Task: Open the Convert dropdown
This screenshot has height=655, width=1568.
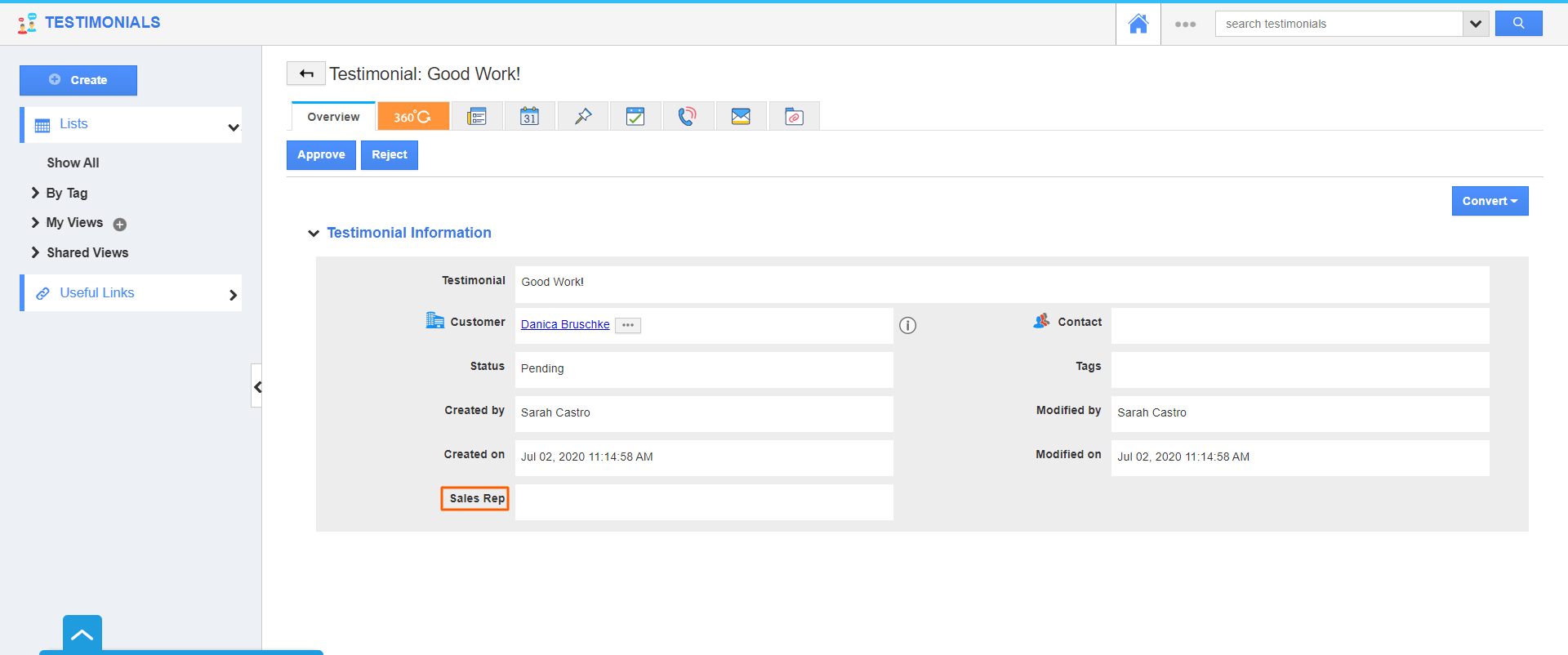Action: pos(1490,201)
